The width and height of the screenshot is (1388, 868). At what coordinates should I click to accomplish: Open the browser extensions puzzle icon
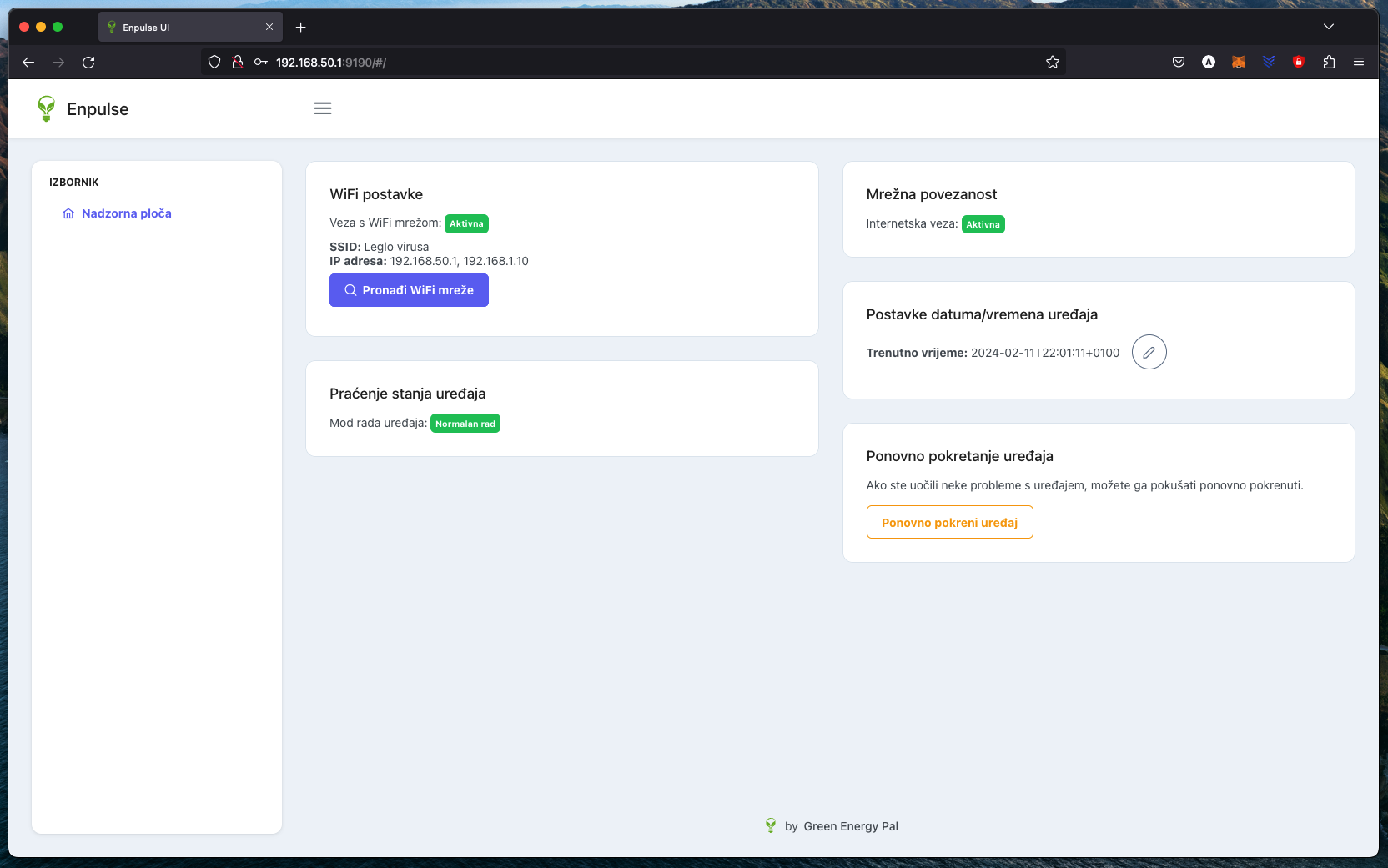click(x=1329, y=62)
